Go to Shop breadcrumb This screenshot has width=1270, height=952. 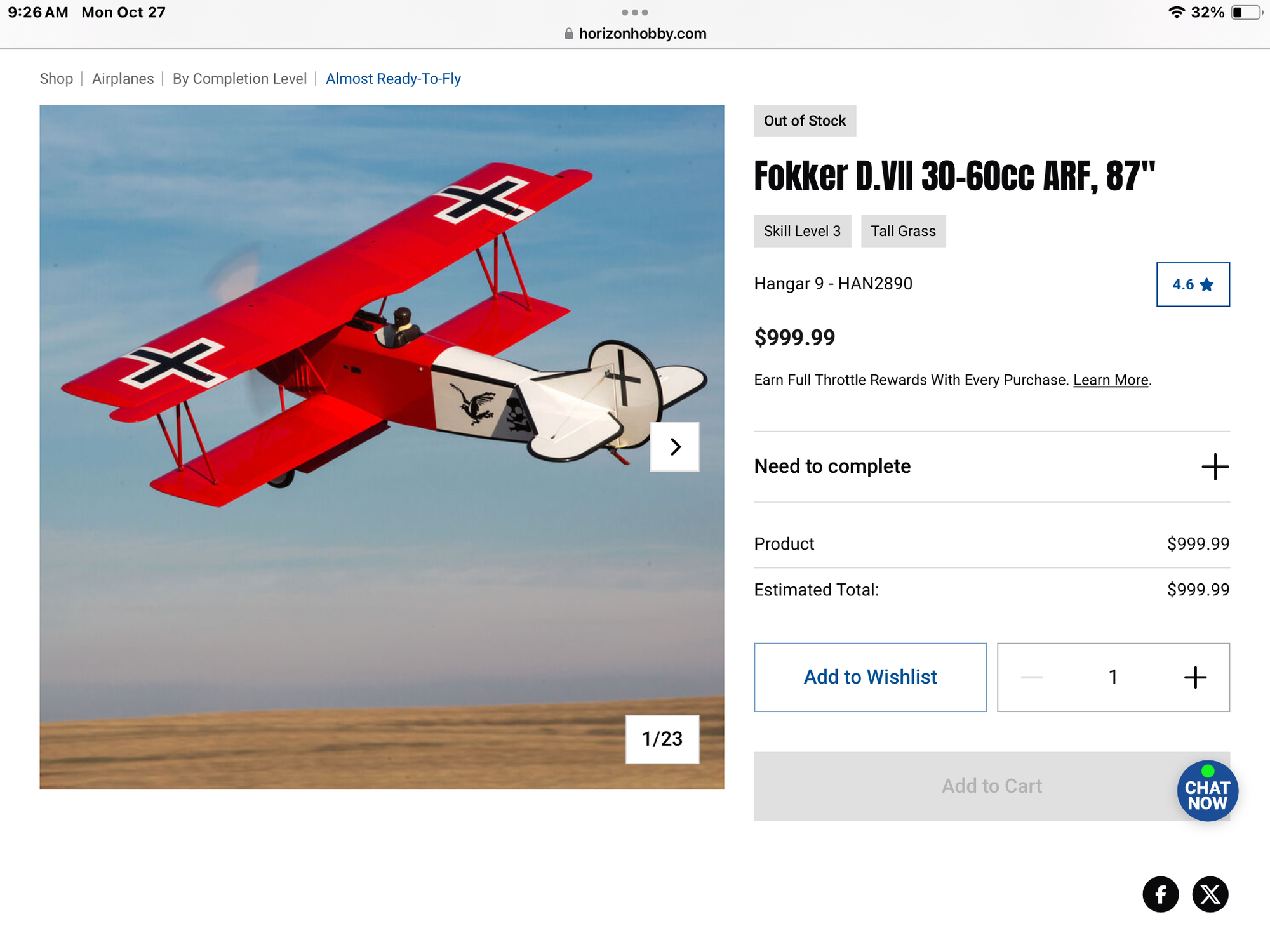pos(57,79)
